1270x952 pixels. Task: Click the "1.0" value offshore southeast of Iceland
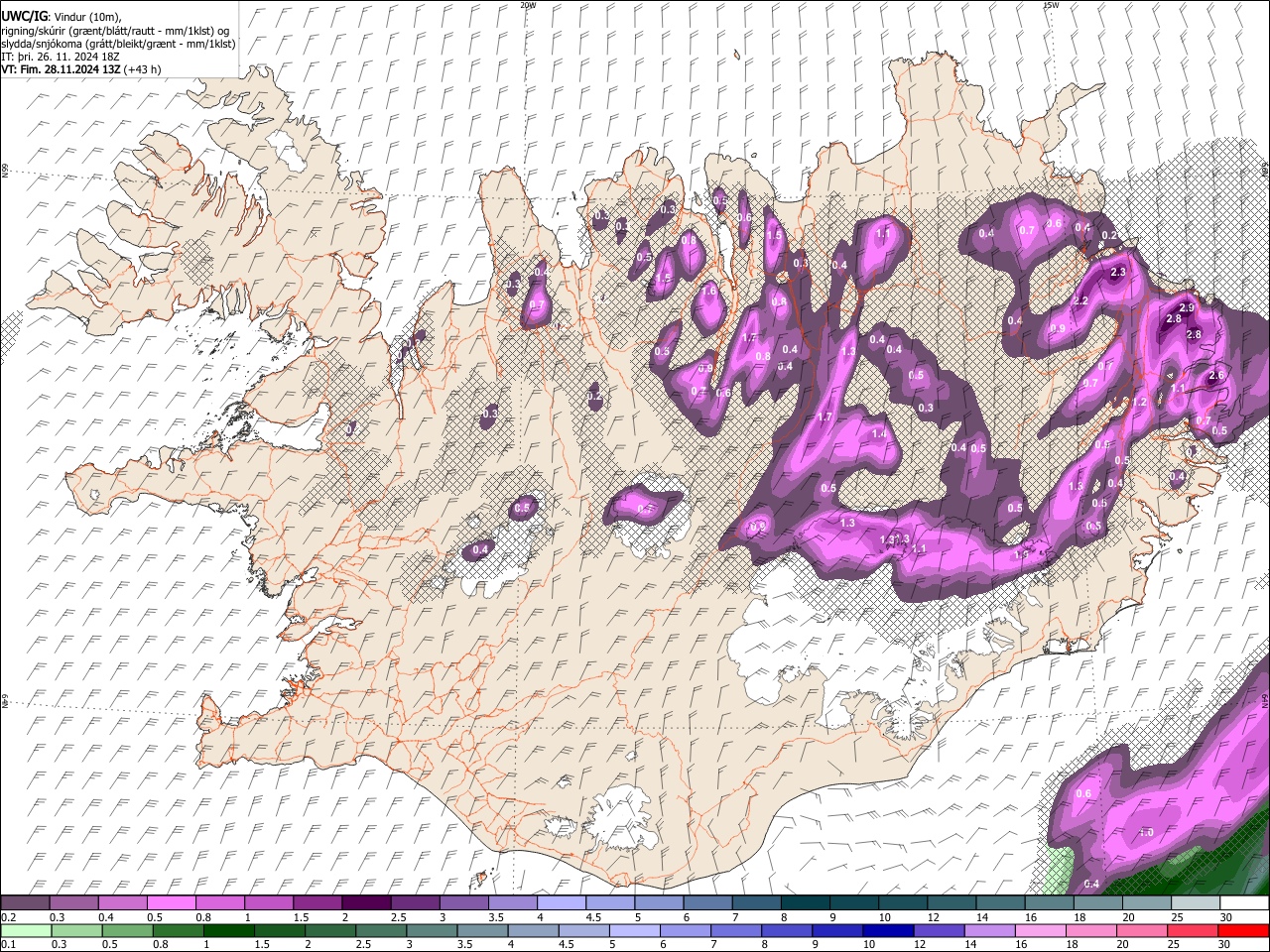pyautogui.click(x=1146, y=832)
